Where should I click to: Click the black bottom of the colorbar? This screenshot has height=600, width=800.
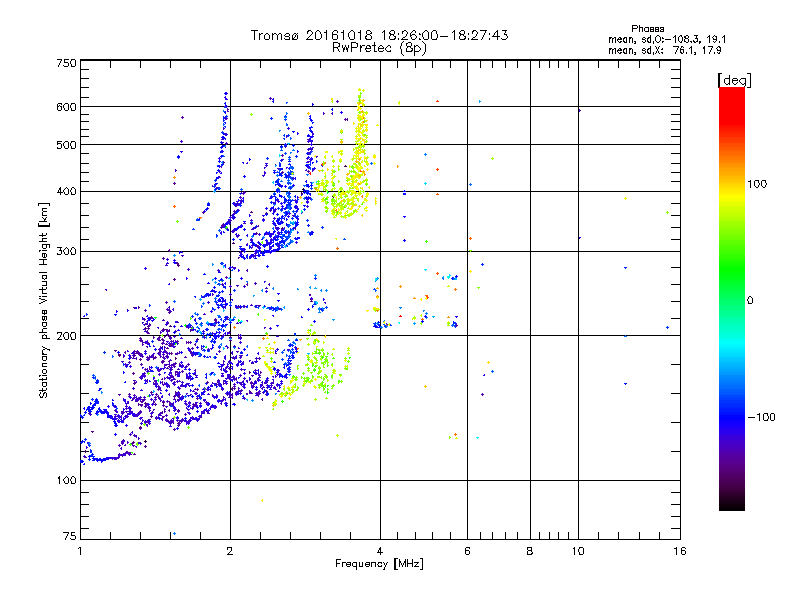[732, 503]
